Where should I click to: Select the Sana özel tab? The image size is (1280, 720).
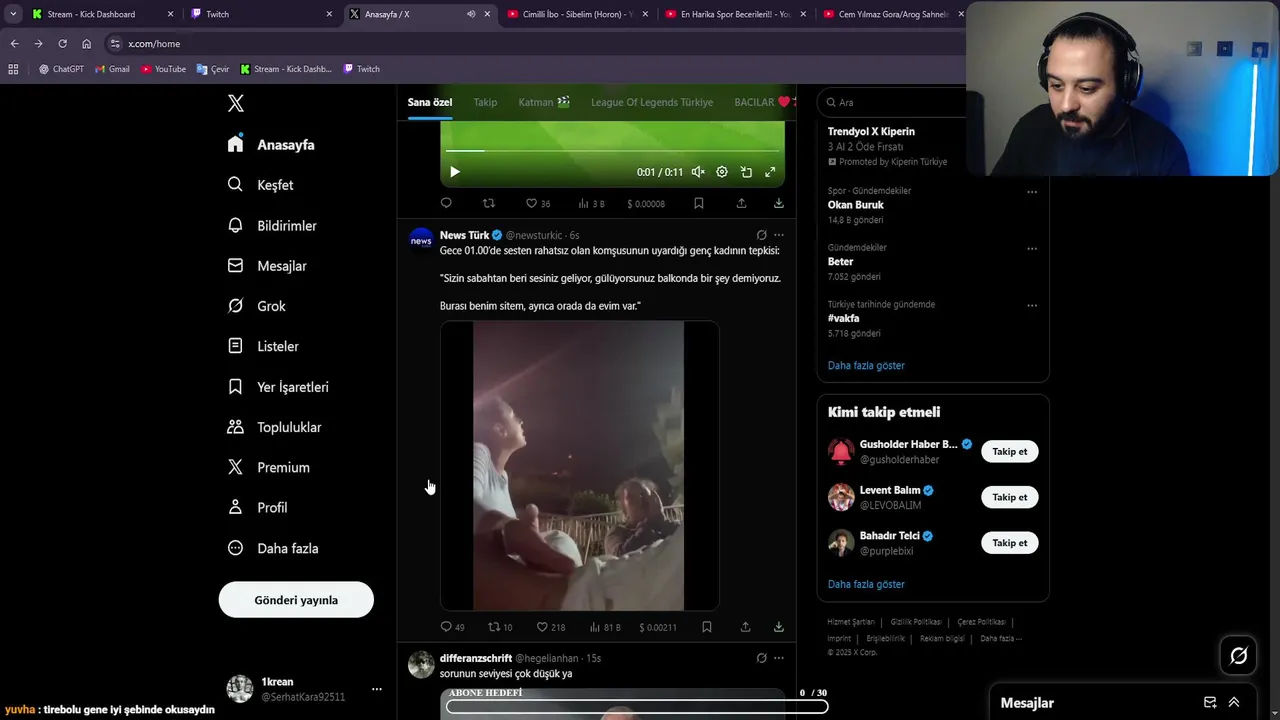coord(430,102)
